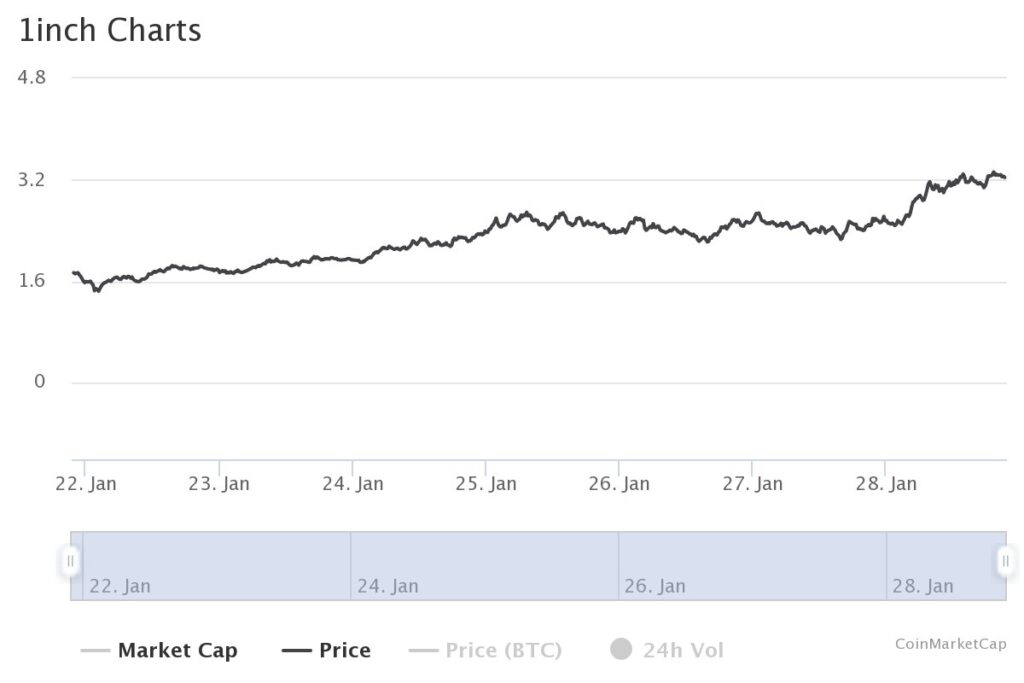Open the CoinMarketCap credit link

coord(950,644)
